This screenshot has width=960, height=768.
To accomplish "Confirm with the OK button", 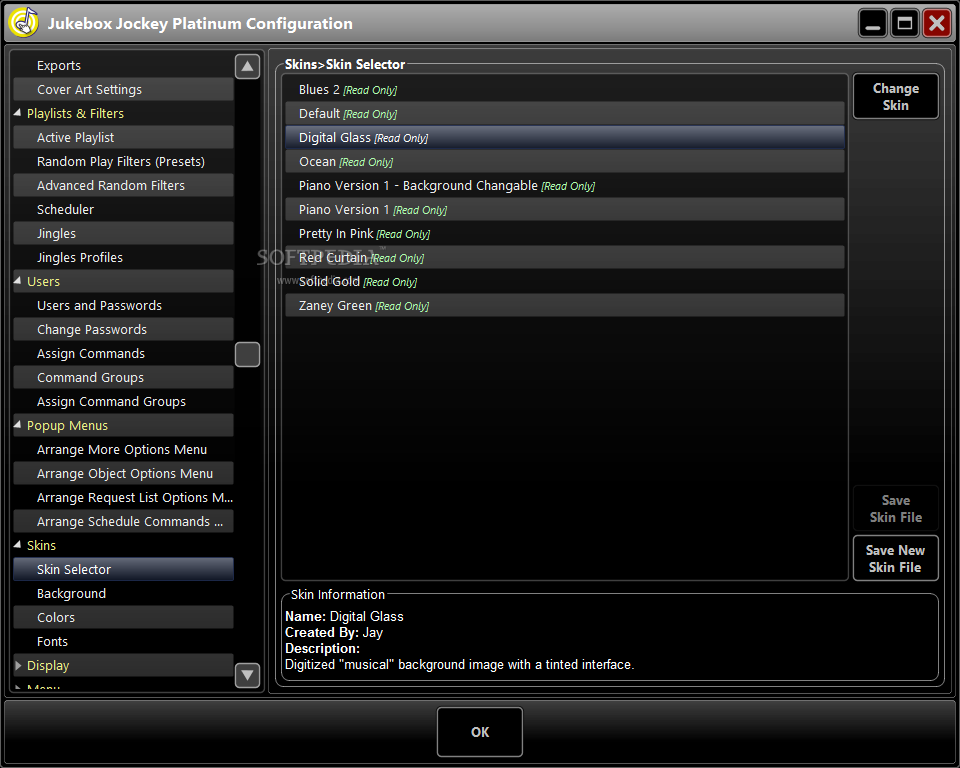I will (480, 732).
